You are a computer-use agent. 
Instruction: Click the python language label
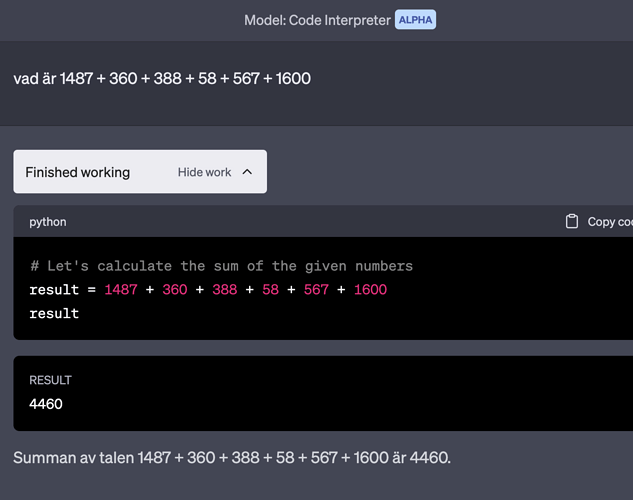[x=48, y=222]
